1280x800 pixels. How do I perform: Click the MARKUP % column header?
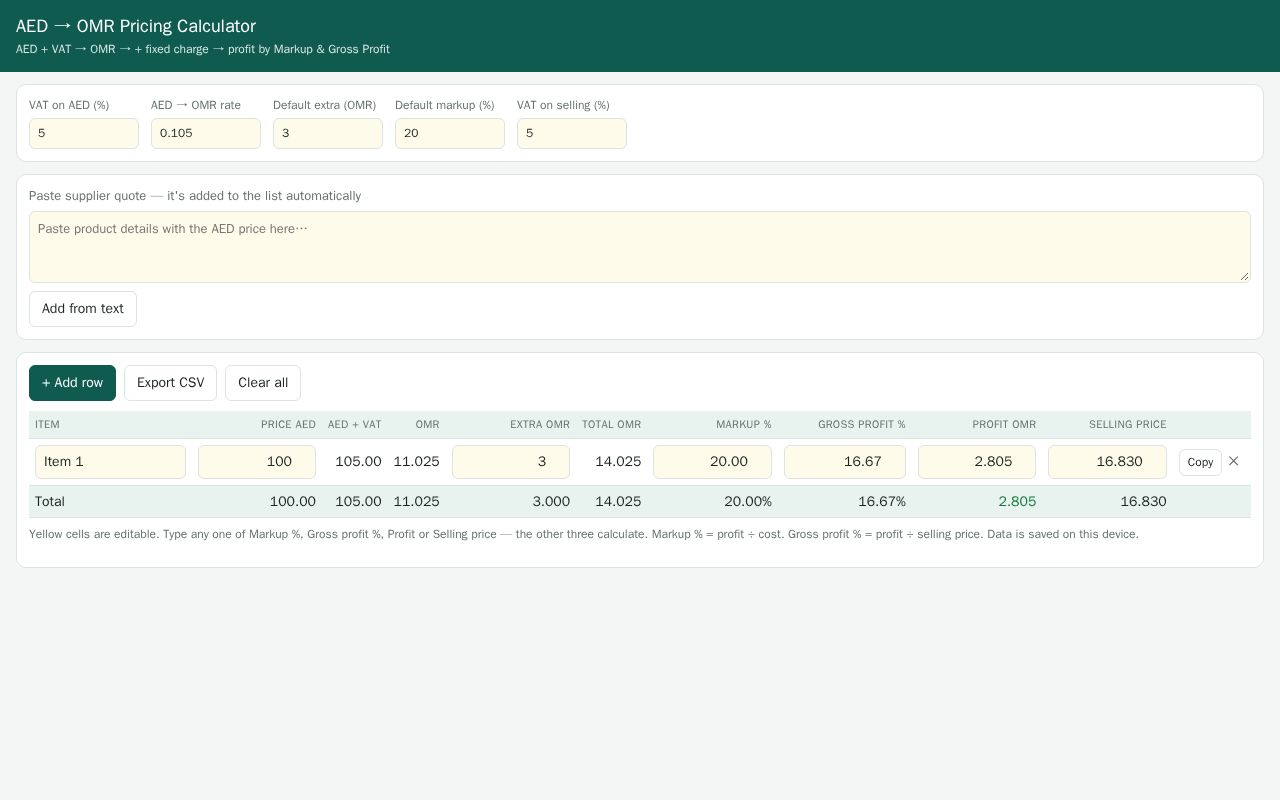744,425
